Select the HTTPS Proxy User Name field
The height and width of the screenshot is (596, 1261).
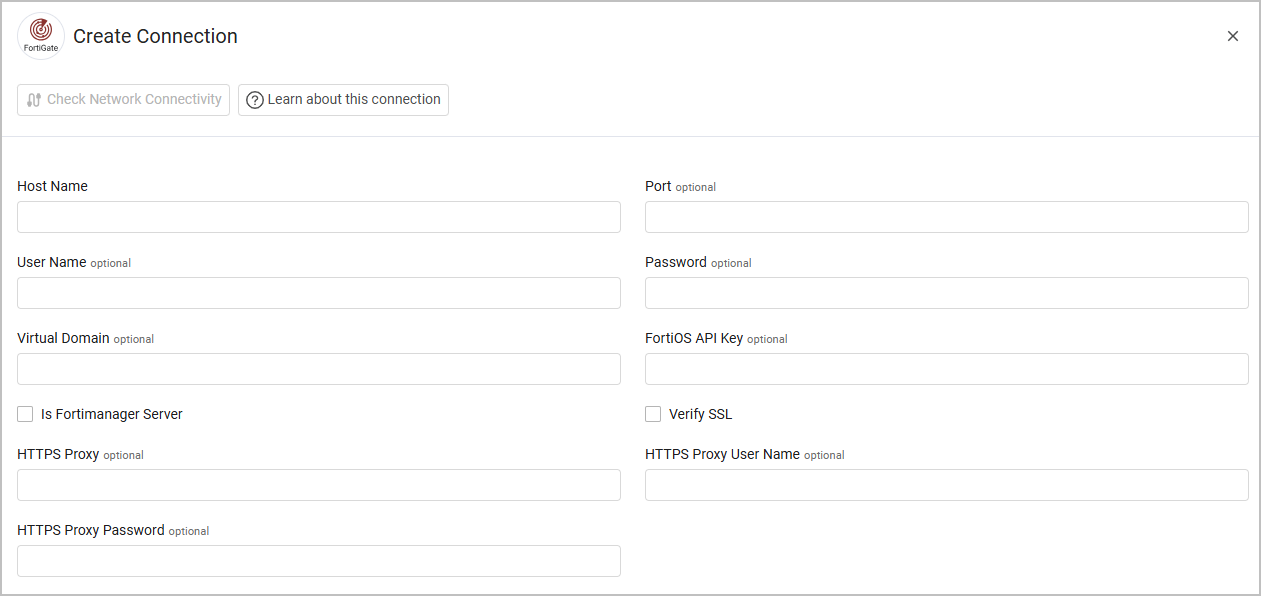tap(946, 485)
